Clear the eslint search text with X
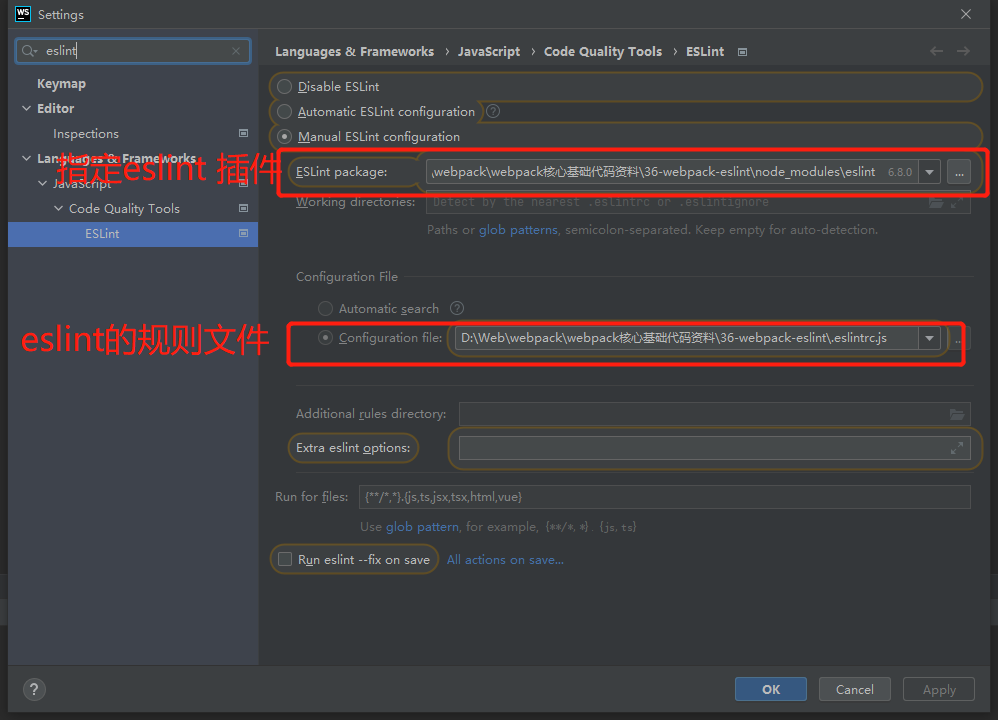Screen dimensions: 998x720 tap(236, 51)
